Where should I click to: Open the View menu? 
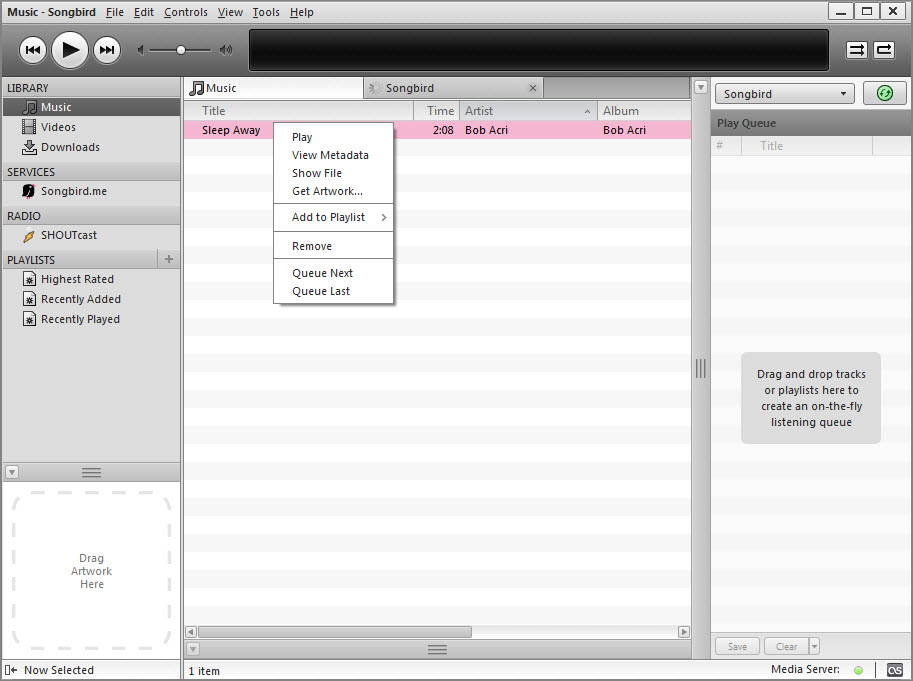point(230,12)
